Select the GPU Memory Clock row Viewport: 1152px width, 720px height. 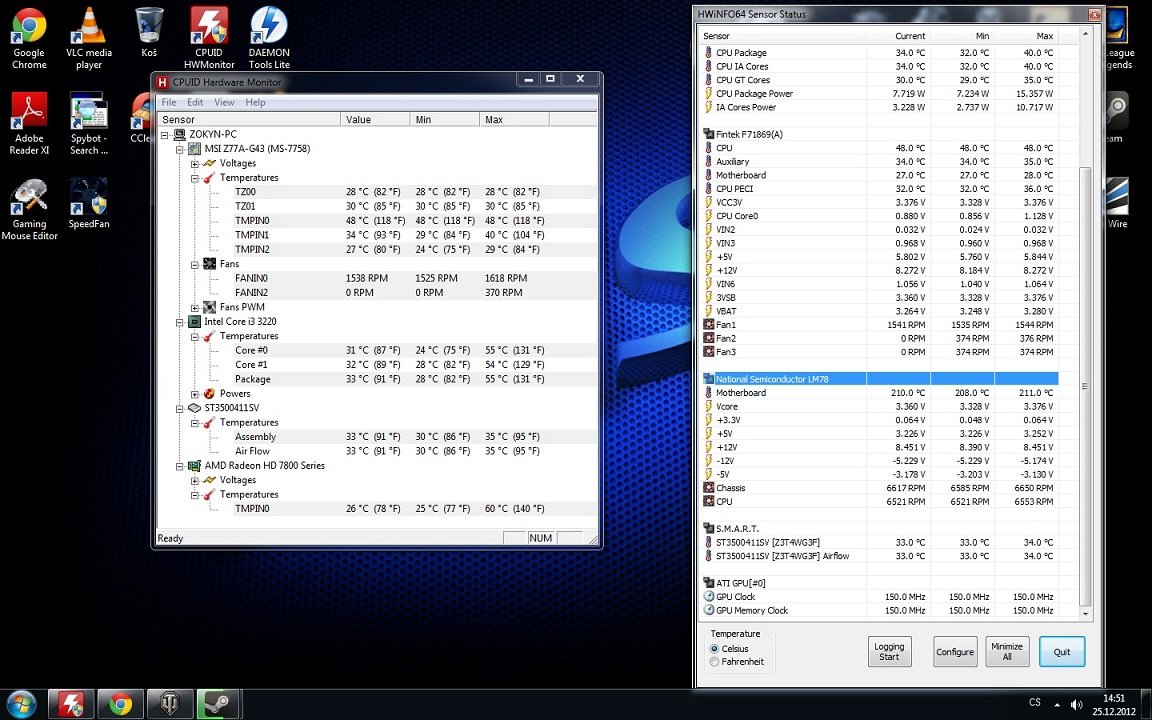[880, 611]
